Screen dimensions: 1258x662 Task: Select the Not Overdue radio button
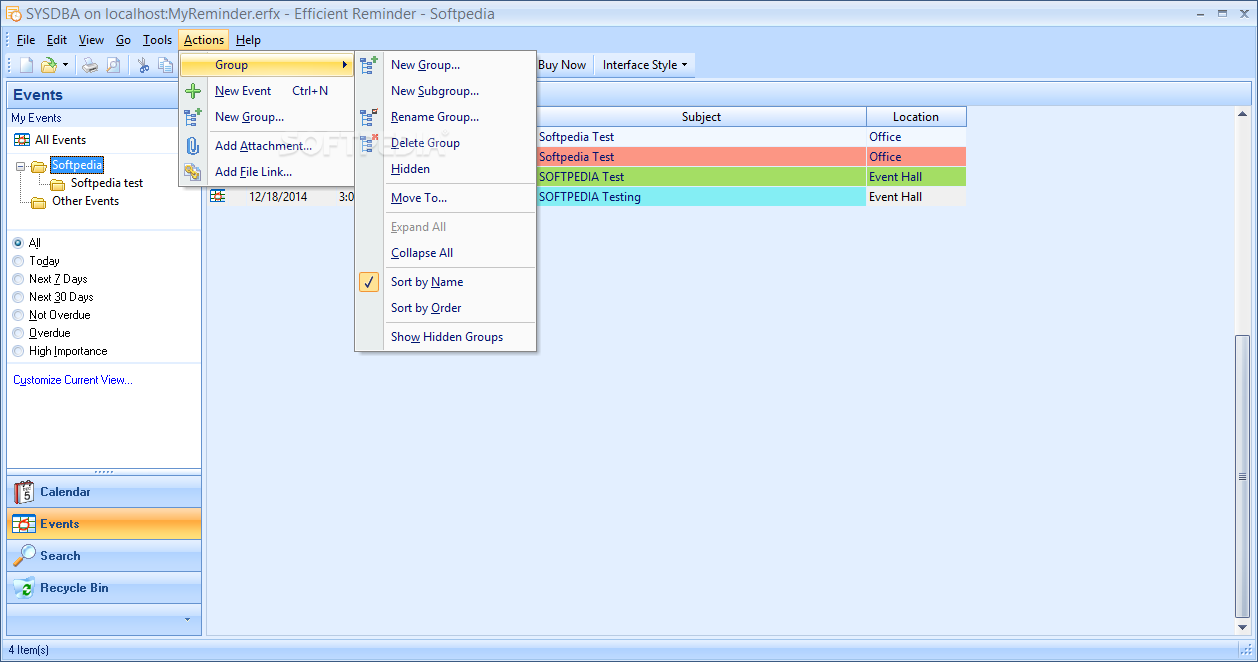click(x=18, y=315)
